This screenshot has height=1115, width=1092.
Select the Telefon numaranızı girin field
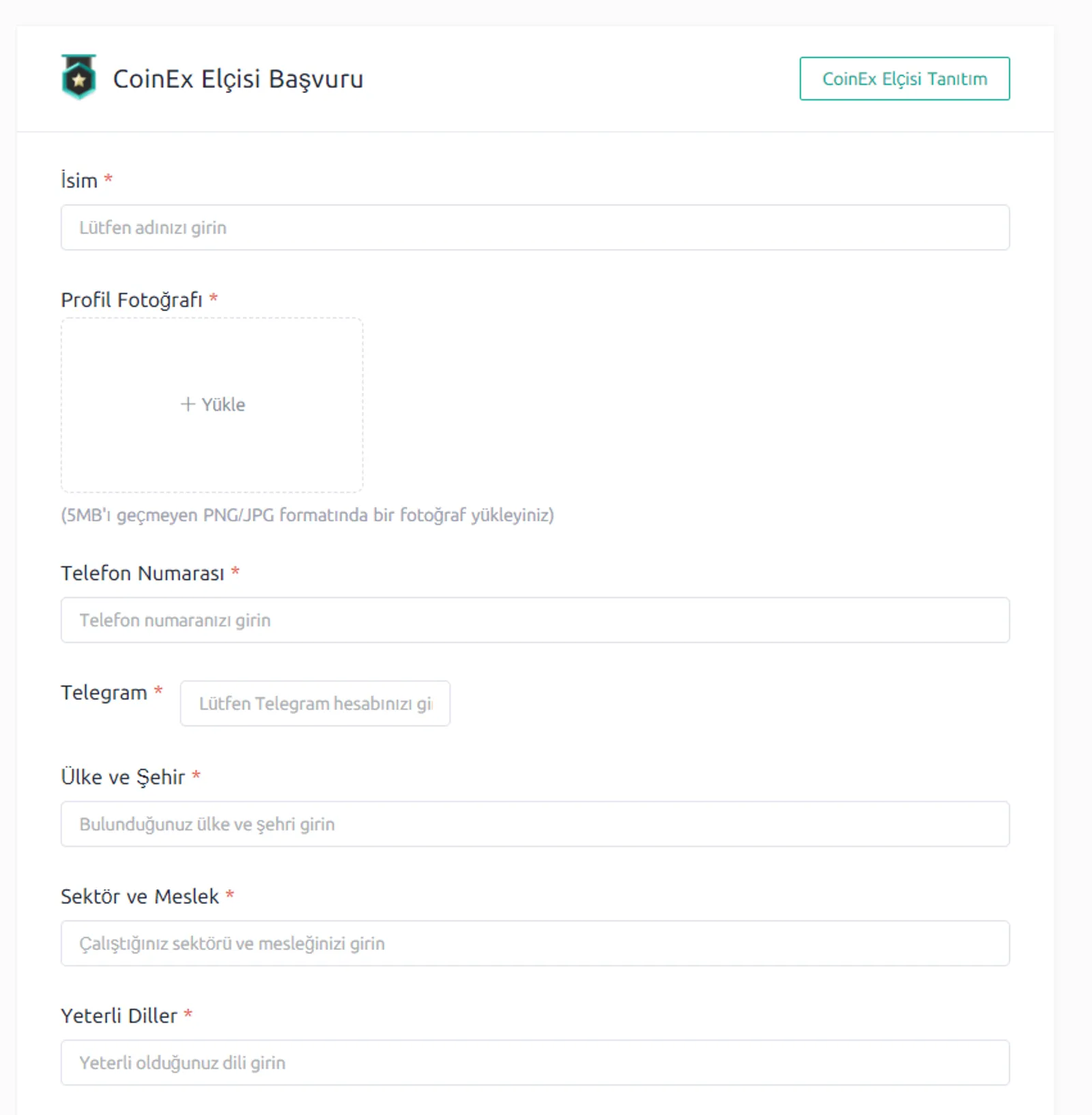pos(535,620)
